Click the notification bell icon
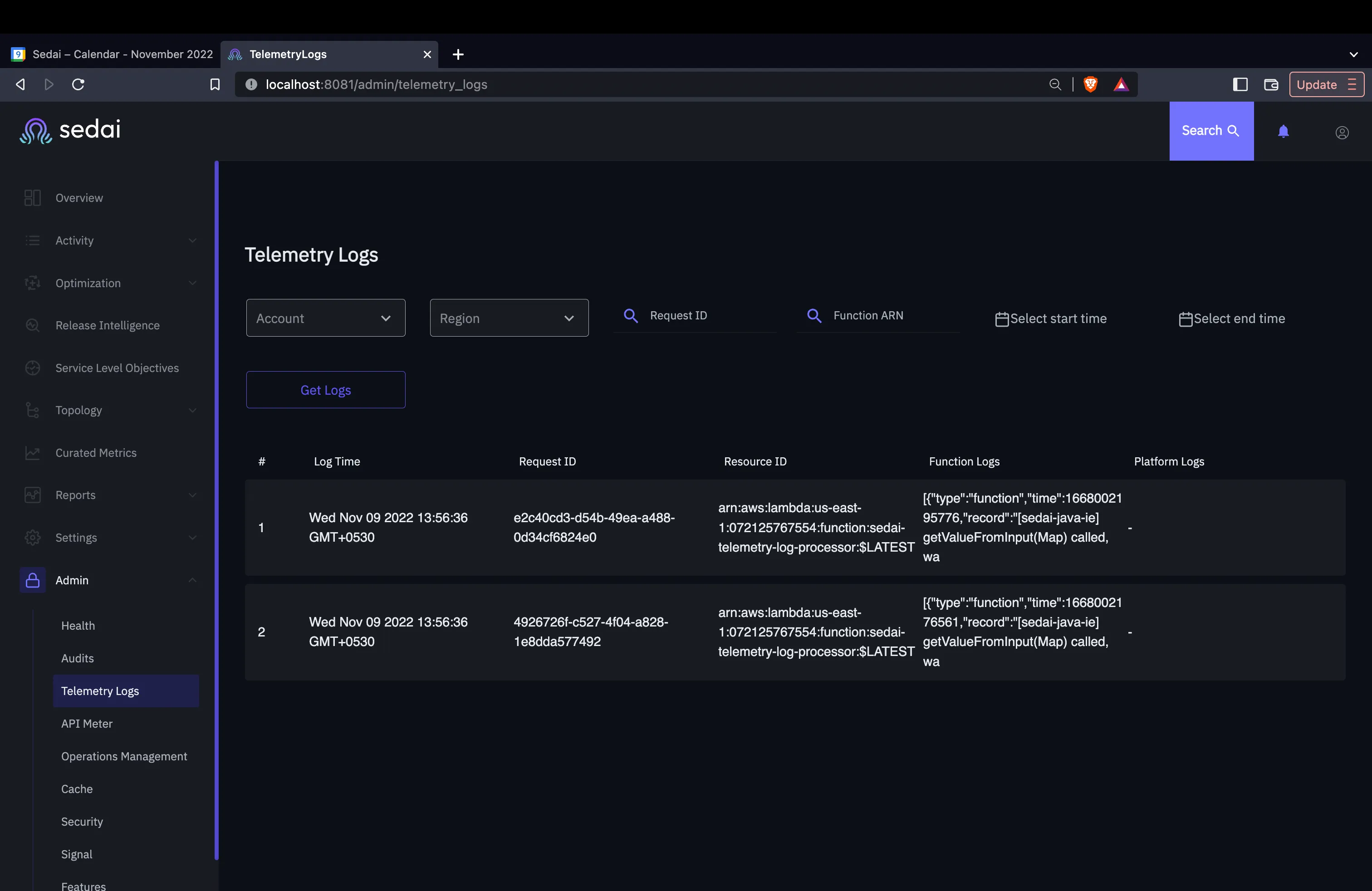Screen dimensions: 1372x891 tap(1283, 132)
